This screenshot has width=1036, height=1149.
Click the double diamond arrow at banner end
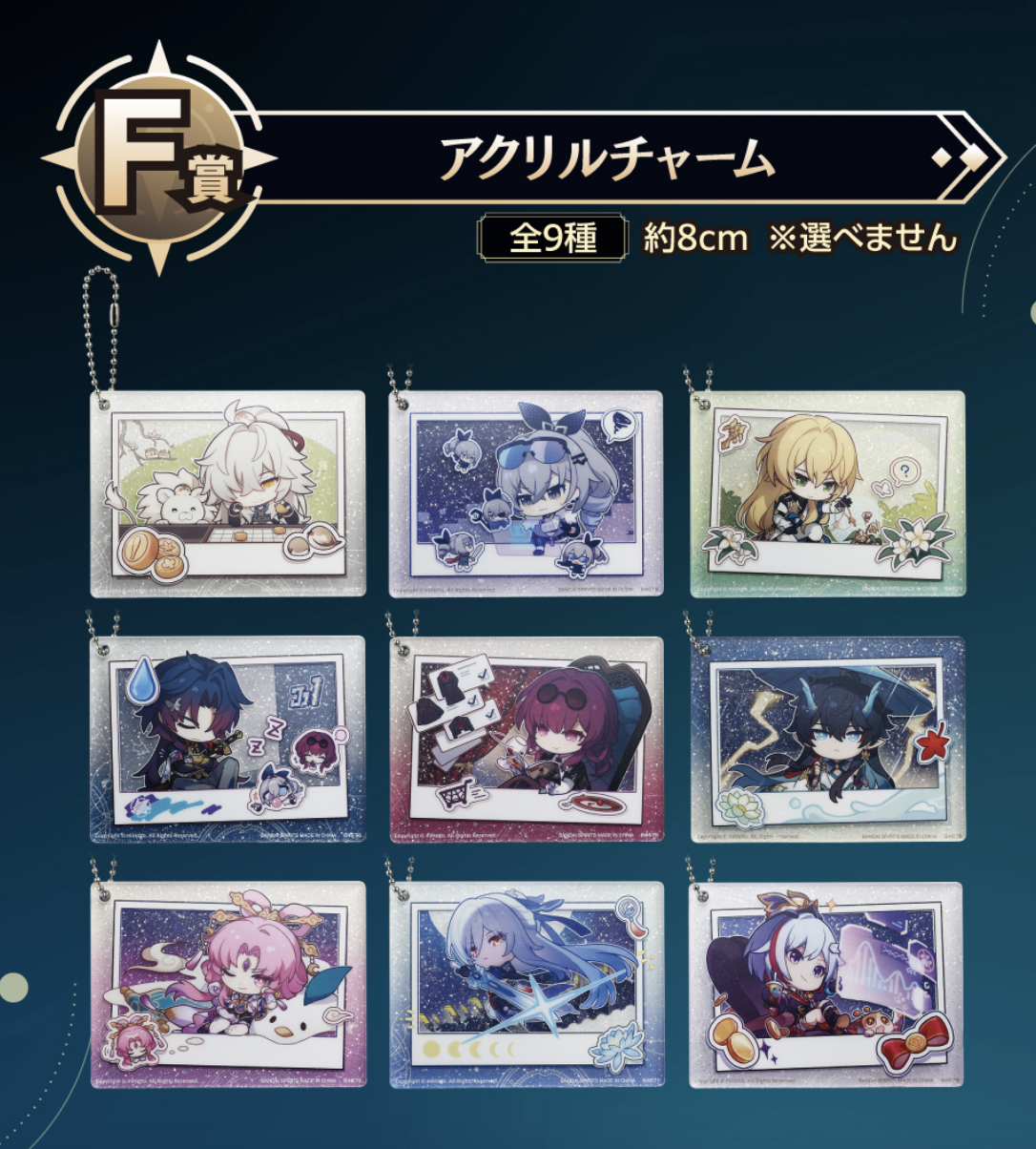957,157
